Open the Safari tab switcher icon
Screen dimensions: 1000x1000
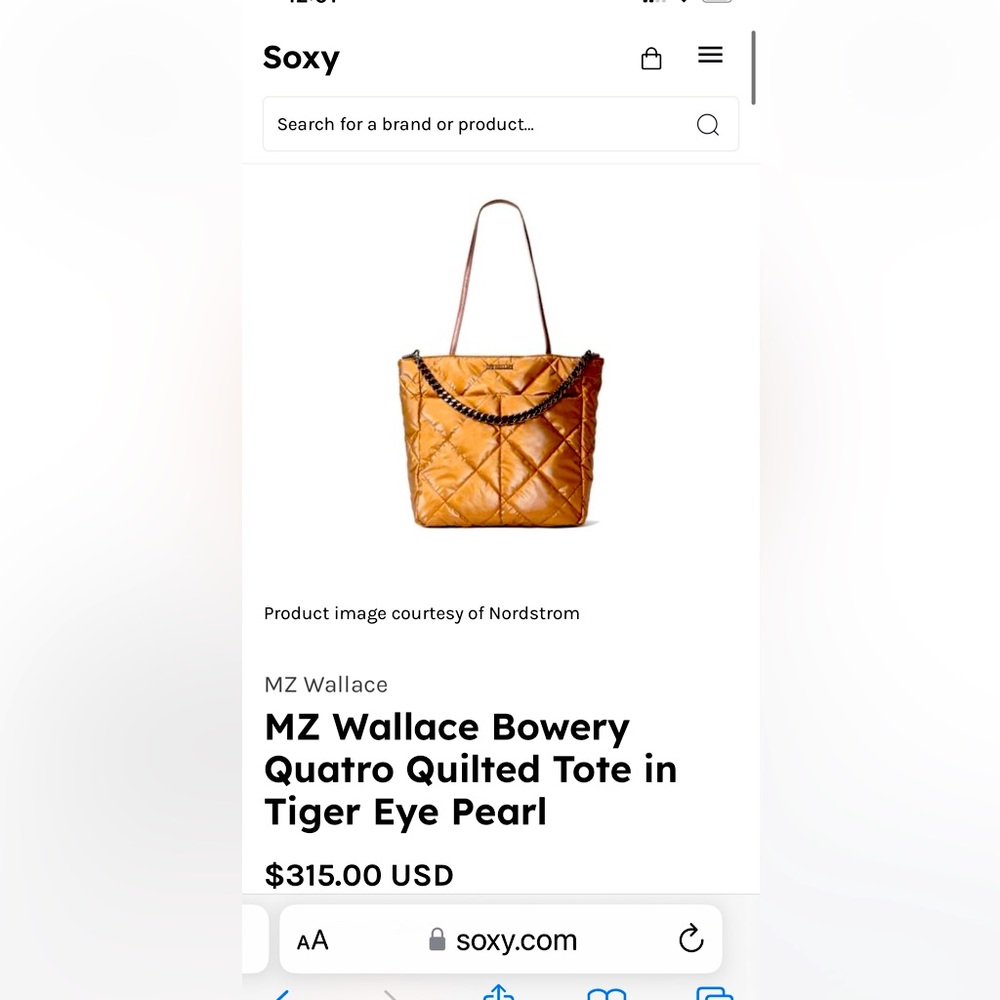tap(714, 995)
